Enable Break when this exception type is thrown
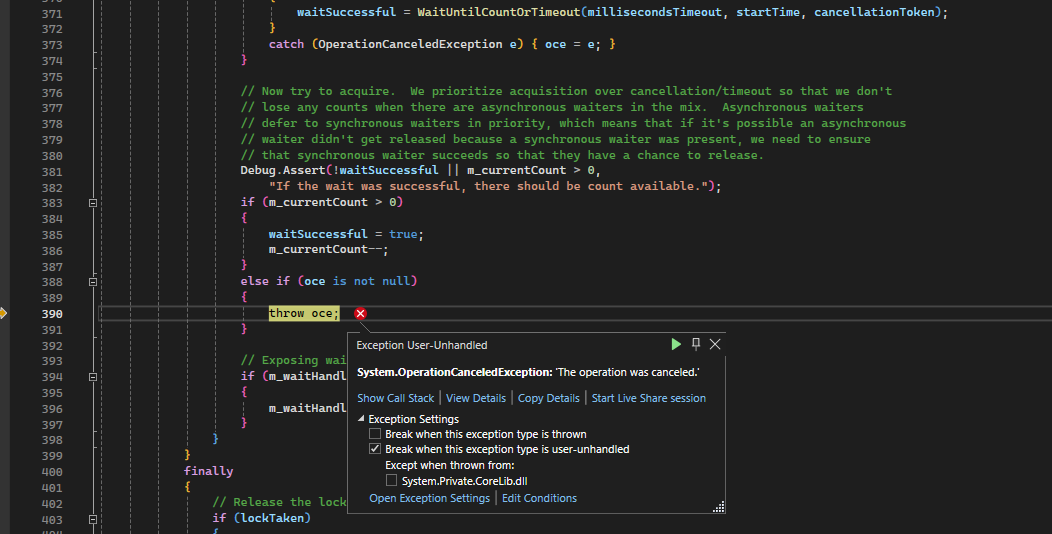 pos(375,434)
